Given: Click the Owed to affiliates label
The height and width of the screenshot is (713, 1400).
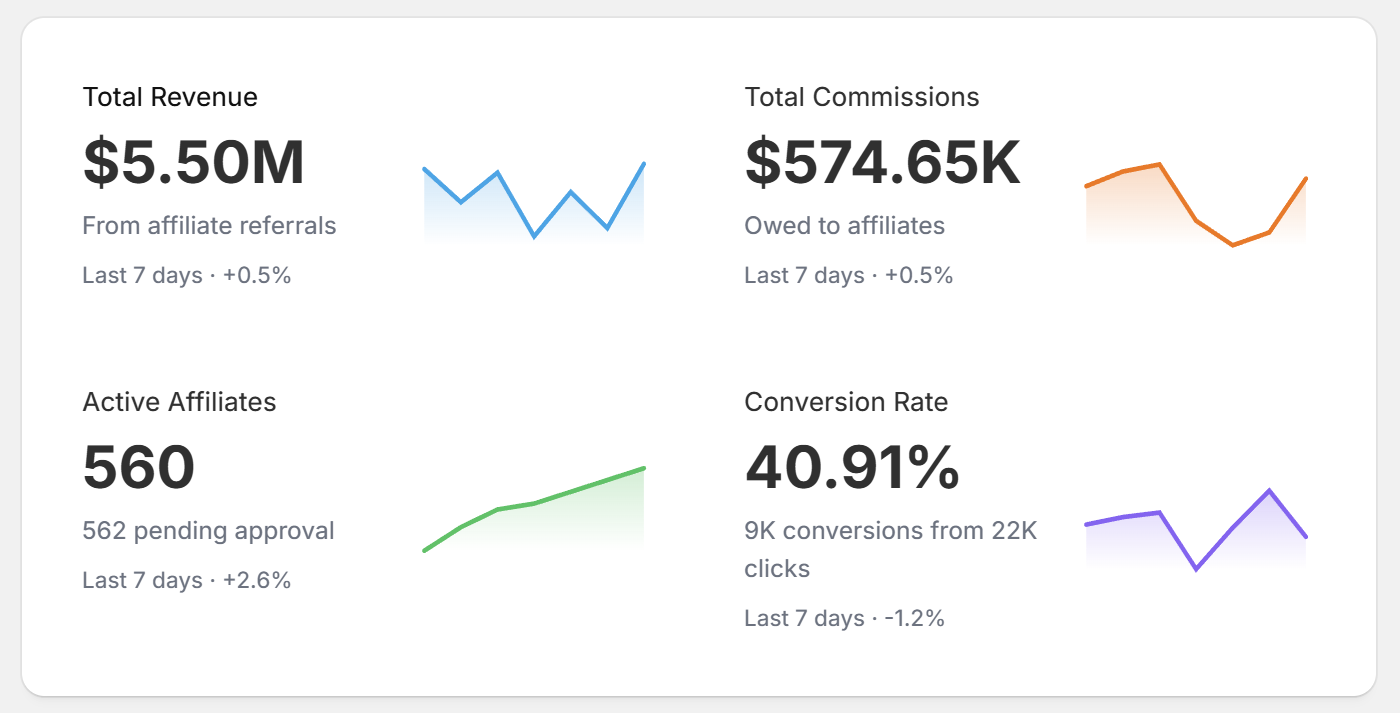Looking at the screenshot, I should point(844,225).
